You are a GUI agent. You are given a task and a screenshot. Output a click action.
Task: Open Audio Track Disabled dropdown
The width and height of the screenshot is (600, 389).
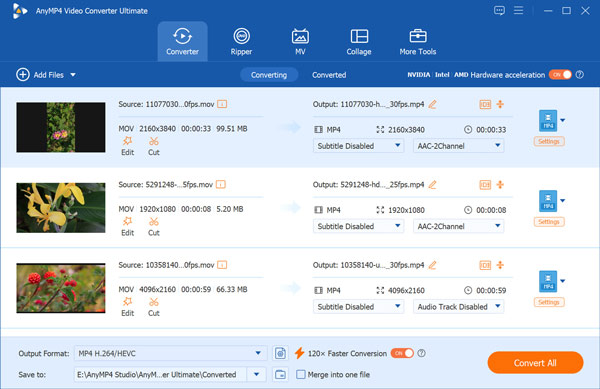click(458, 306)
